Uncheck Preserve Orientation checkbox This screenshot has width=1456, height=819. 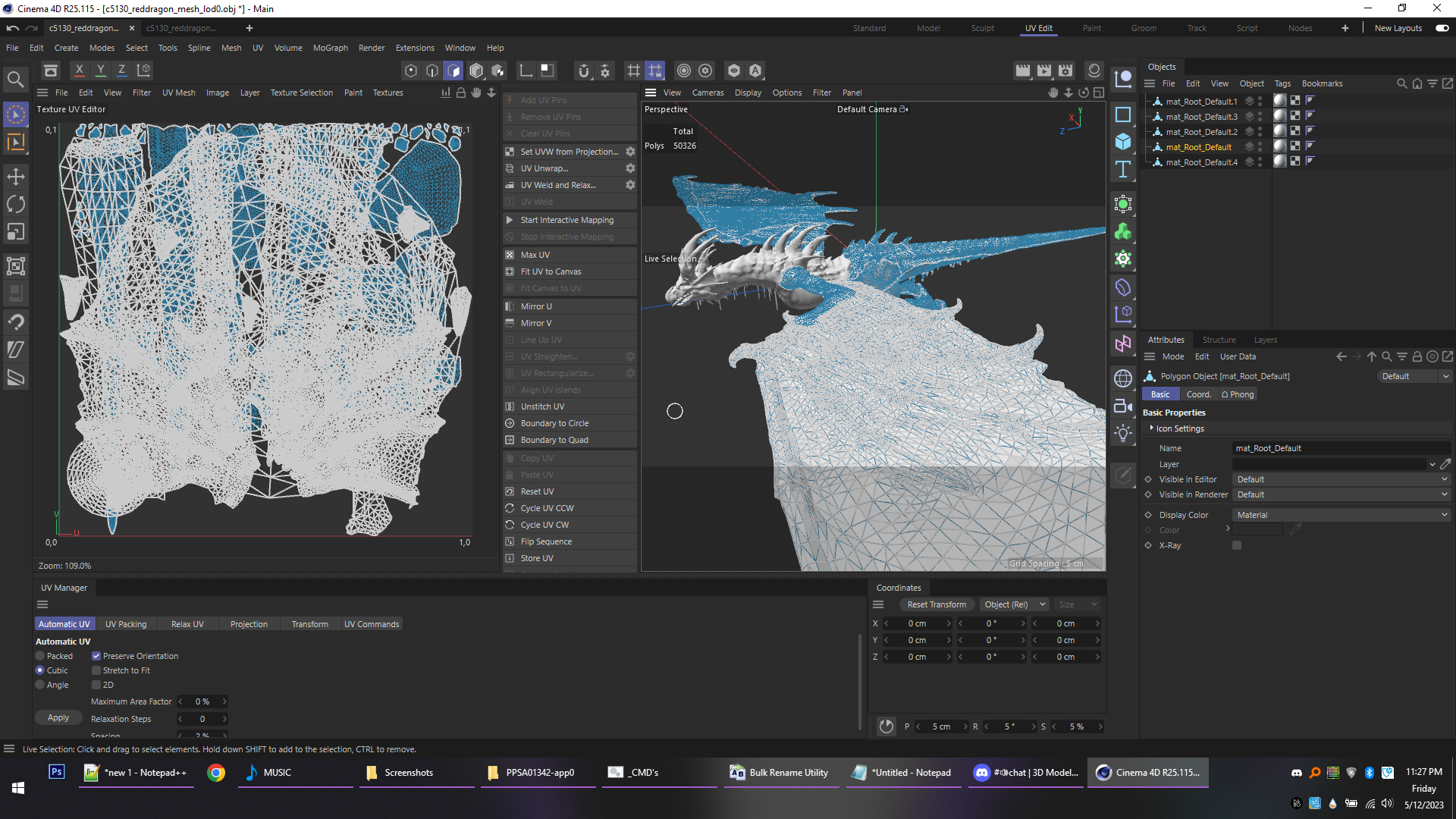96,656
